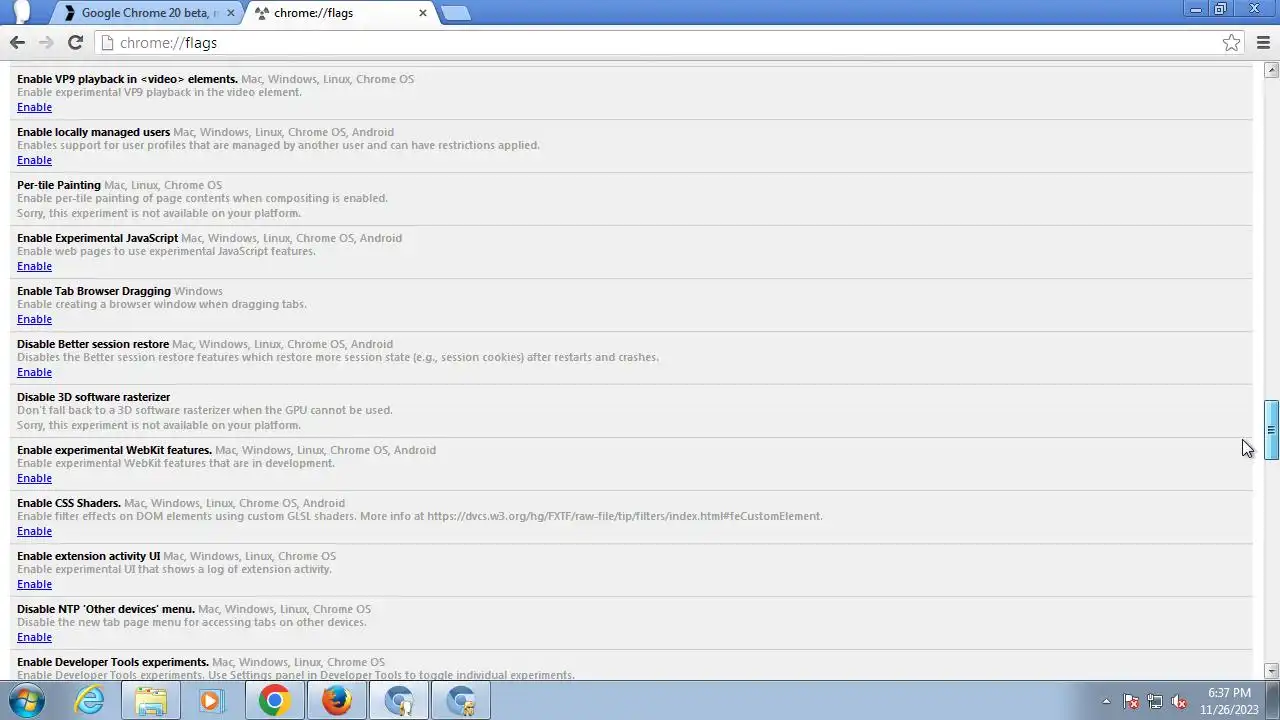
Task: Open a new tab with the new-tab button
Action: 455,13
